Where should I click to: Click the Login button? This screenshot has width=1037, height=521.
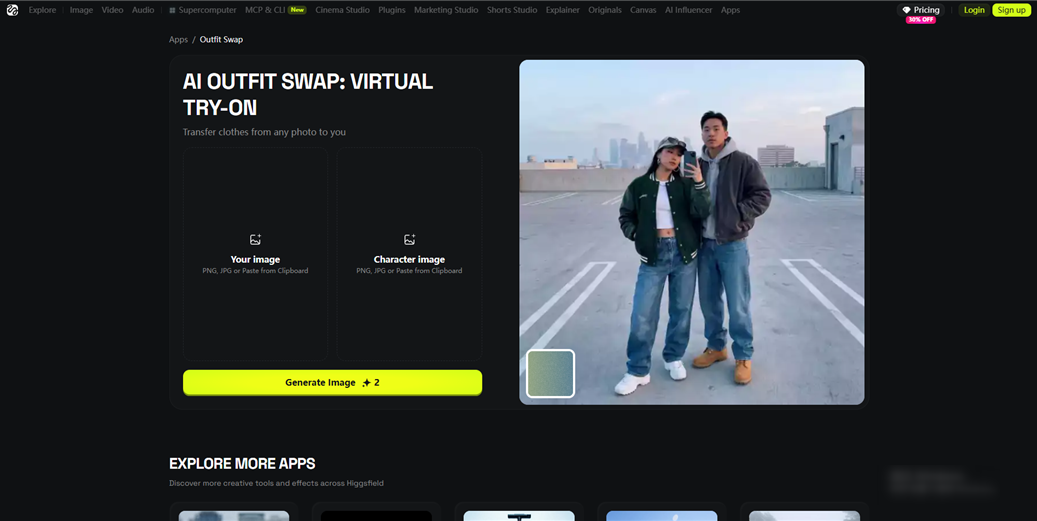pyautogui.click(x=974, y=10)
